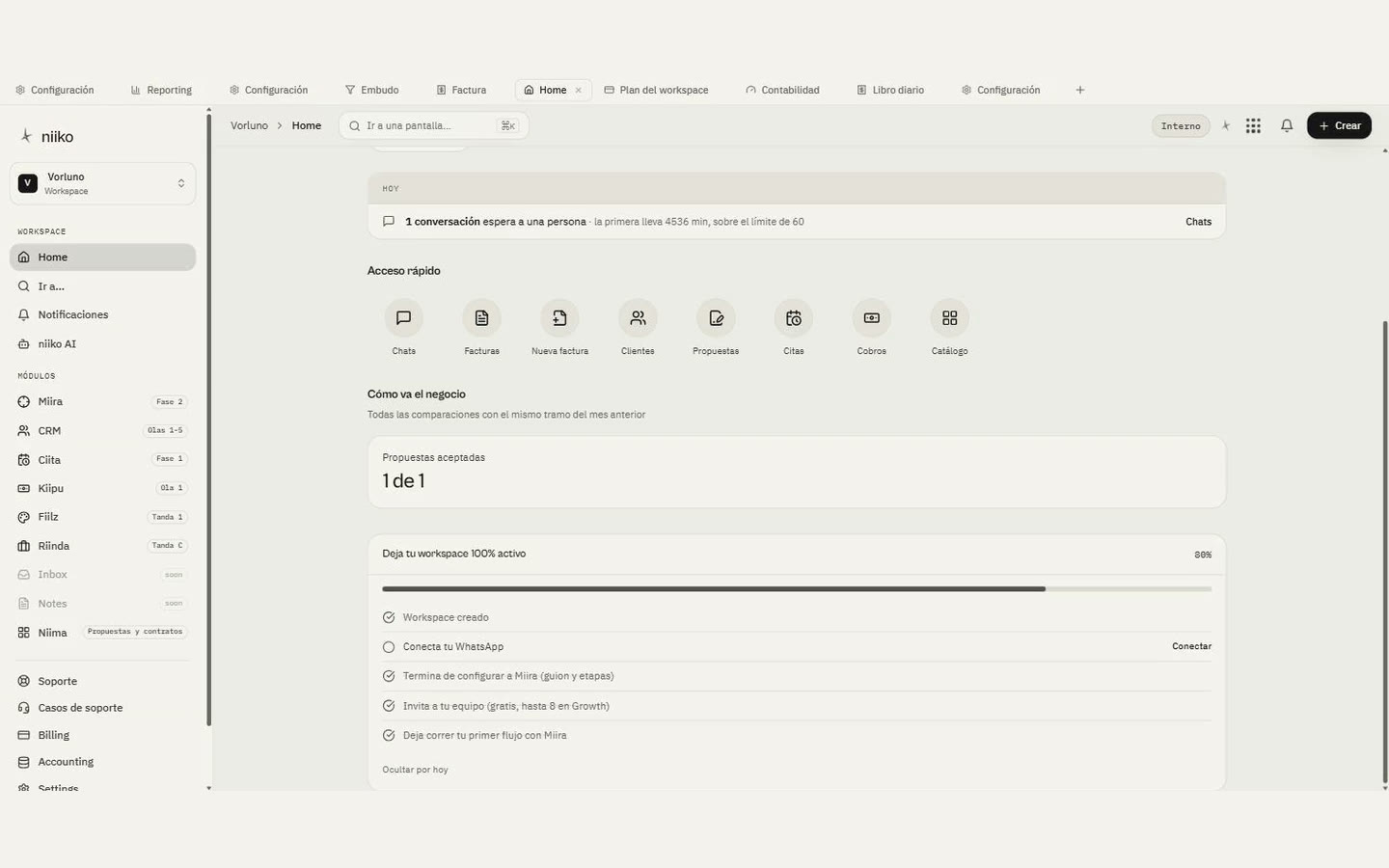Open Accounting in sidebar
The height and width of the screenshot is (868, 1389).
pyautogui.click(x=102, y=762)
